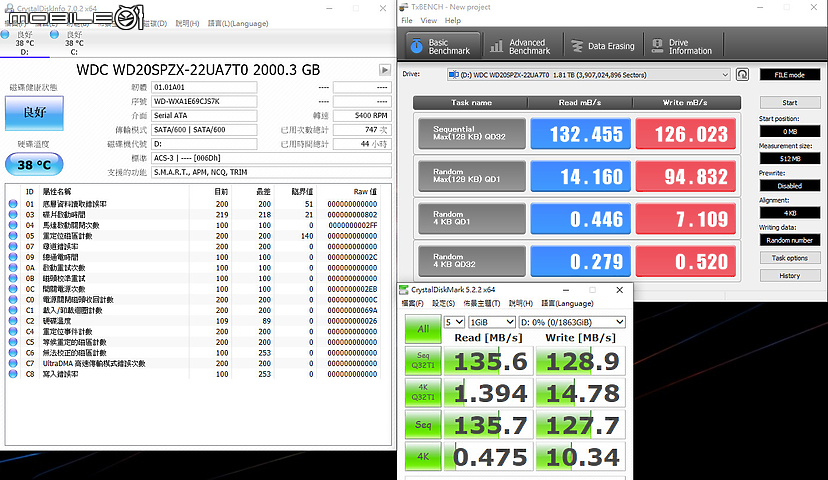The image size is (828, 480).
Task: Open History in TxBENCH
Action: point(789,276)
